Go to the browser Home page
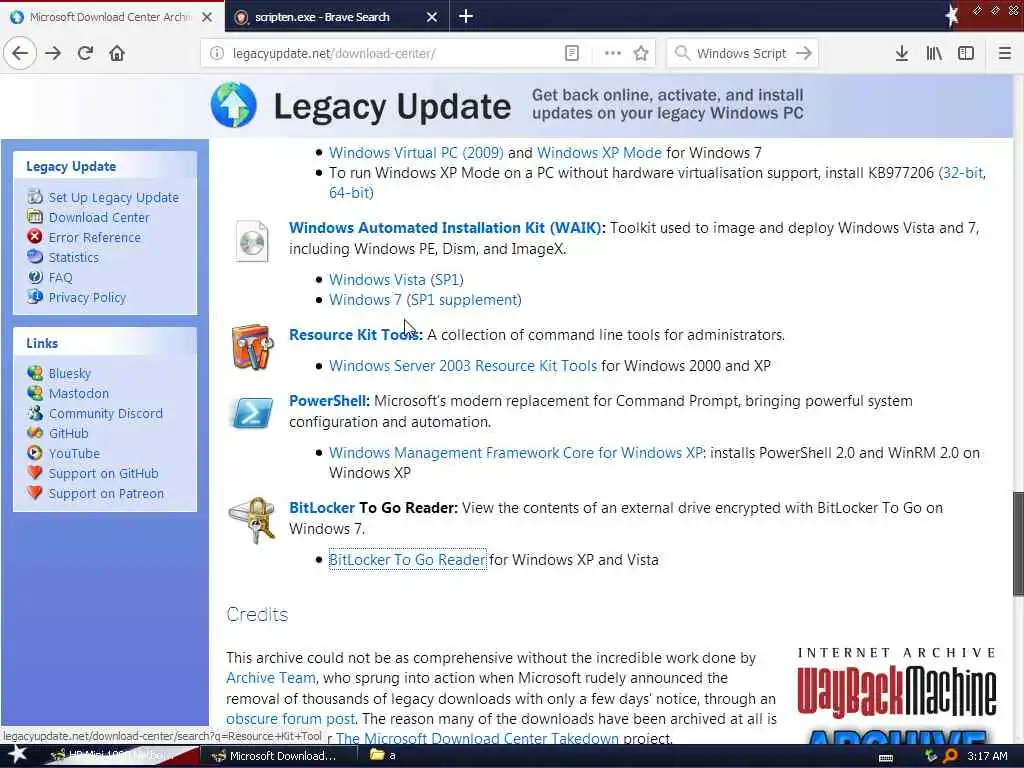The height and width of the screenshot is (768, 1024). [117, 54]
